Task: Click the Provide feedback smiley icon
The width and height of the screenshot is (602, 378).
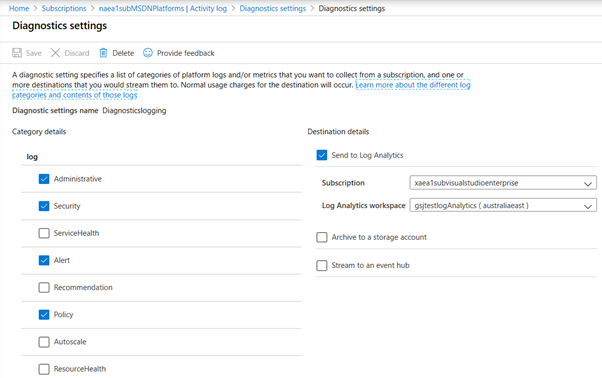Action: click(148, 53)
